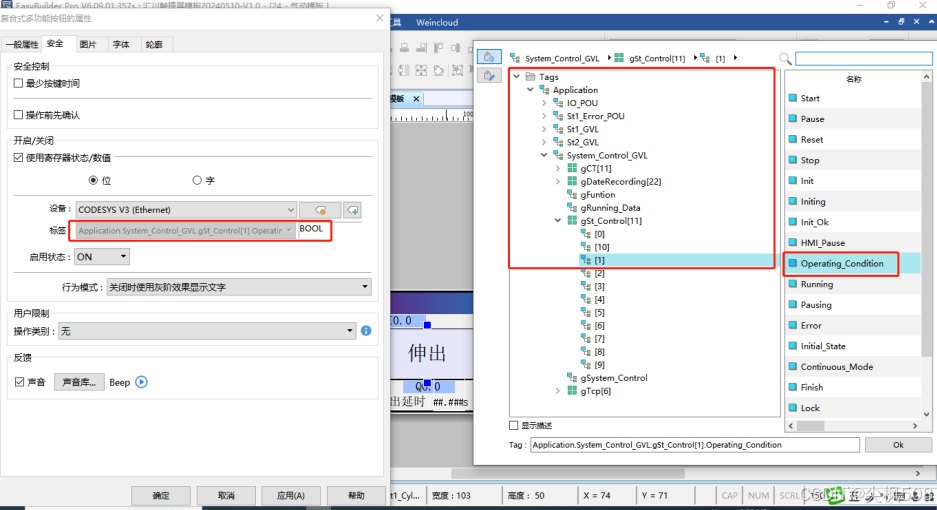937x510 pixels.
Task: Click the Error tag icon
Action: [x=792, y=325]
